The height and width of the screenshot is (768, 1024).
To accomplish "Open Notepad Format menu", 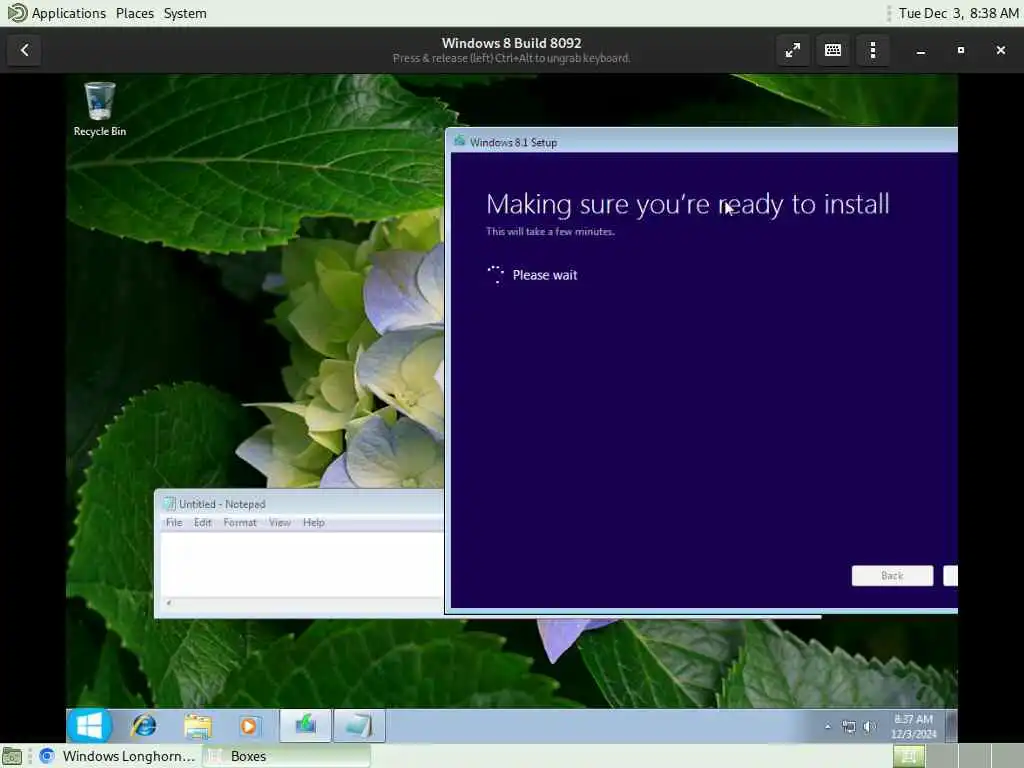I will (x=240, y=522).
